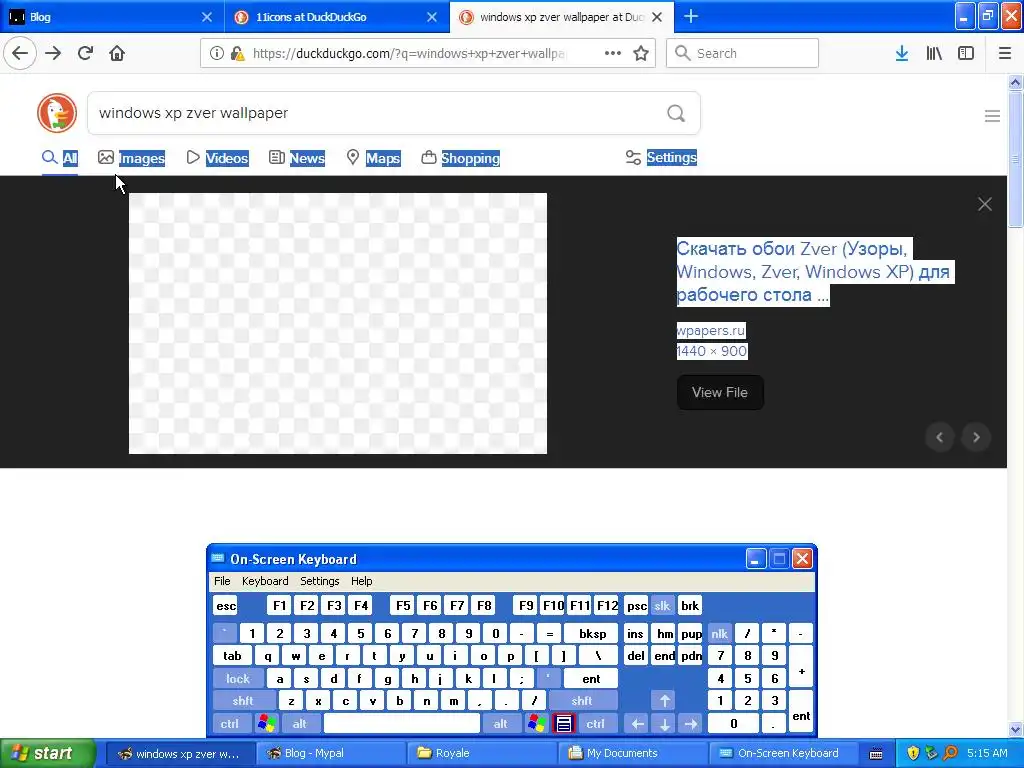Screen dimensions: 1024x768
Task: Click the page vertical scrollbar thumb
Action: tap(1015, 159)
